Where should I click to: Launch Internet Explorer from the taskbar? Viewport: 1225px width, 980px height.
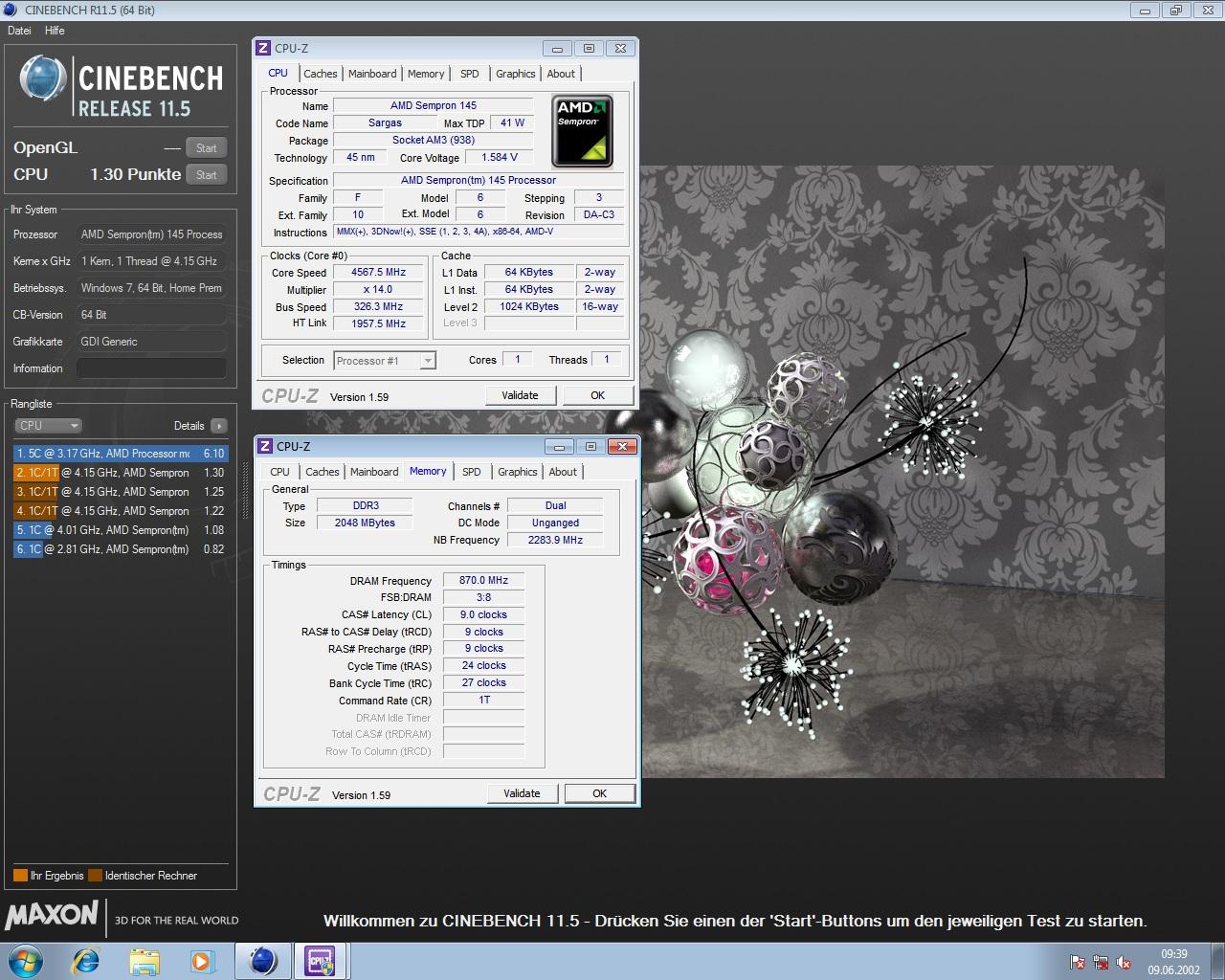coord(86,961)
